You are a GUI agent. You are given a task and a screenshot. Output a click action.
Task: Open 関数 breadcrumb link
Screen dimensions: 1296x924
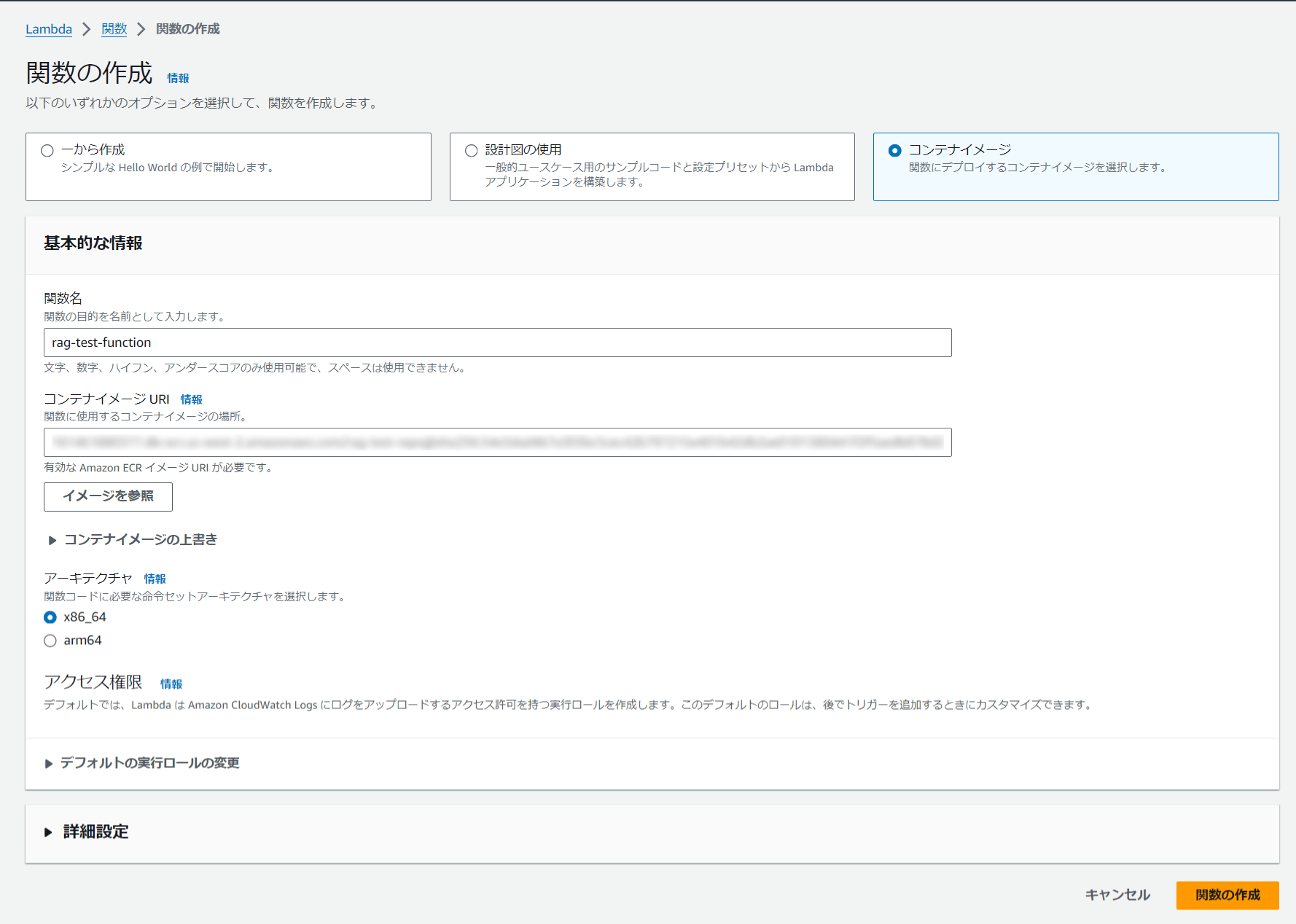(x=114, y=29)
